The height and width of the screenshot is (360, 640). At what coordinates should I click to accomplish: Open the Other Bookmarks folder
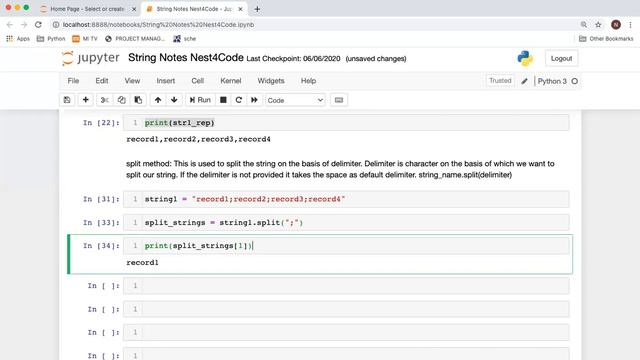tap(606, 39)
